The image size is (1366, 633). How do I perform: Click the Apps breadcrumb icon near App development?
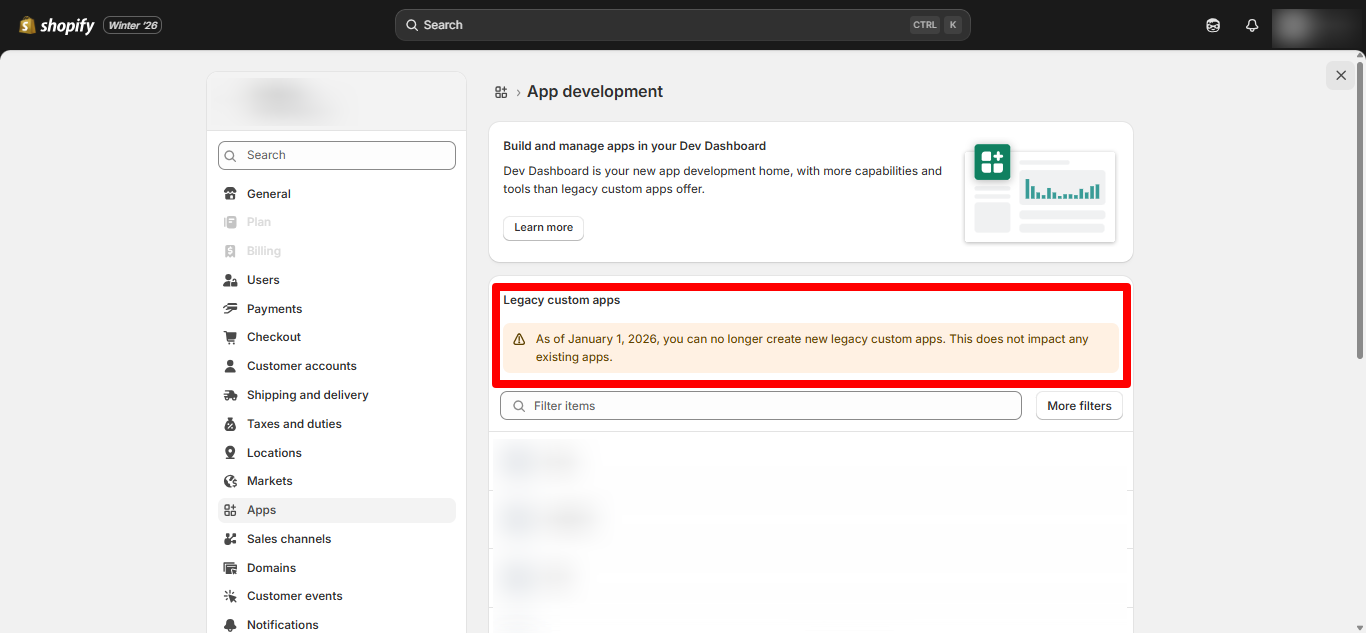pos(500,91)
